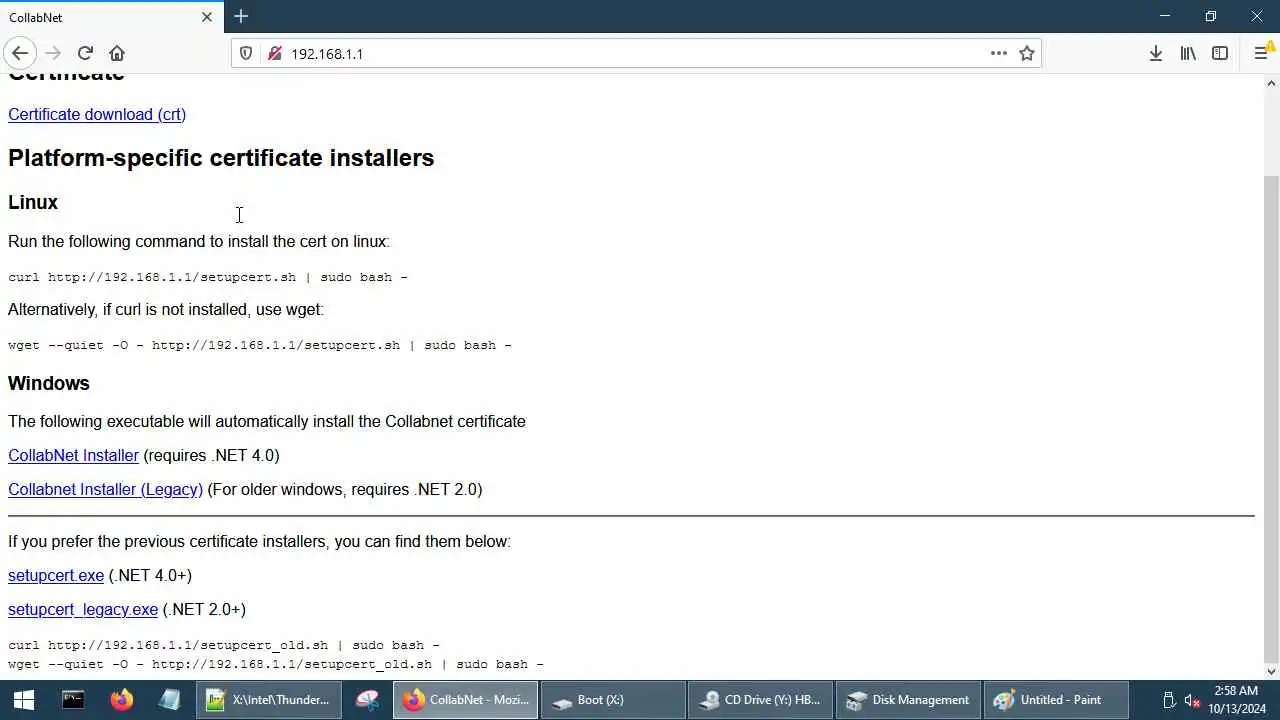This screenshot has height=720, width=1280.
Task: Open the Downloads panel arrow icon
Action: (x=1156, y=53)
